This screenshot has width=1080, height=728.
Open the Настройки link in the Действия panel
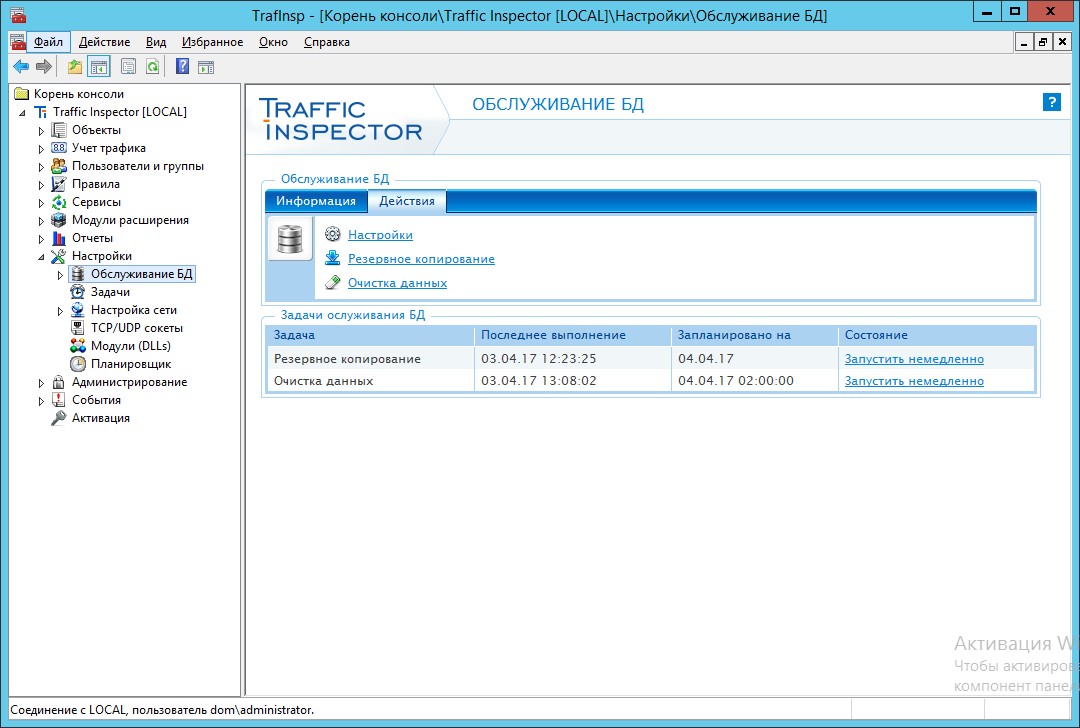(x=380, y=235)
